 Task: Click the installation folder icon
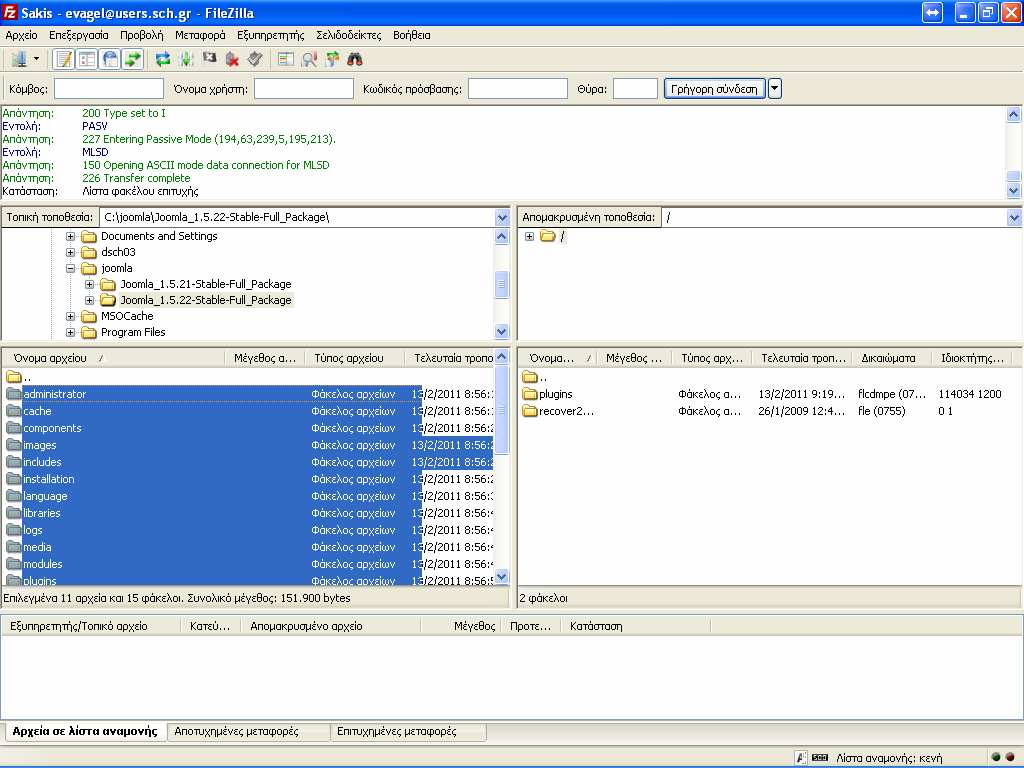14,479
